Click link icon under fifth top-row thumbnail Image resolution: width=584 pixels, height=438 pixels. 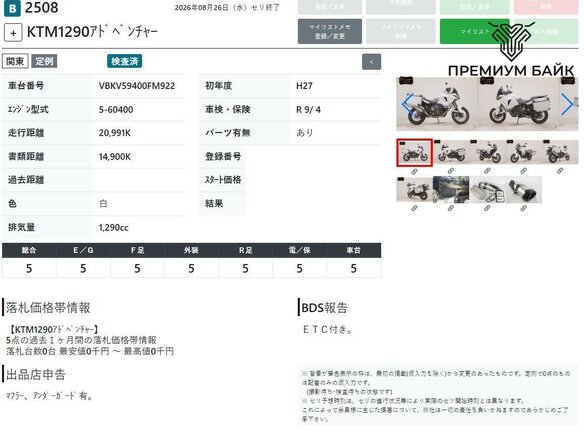560,171
